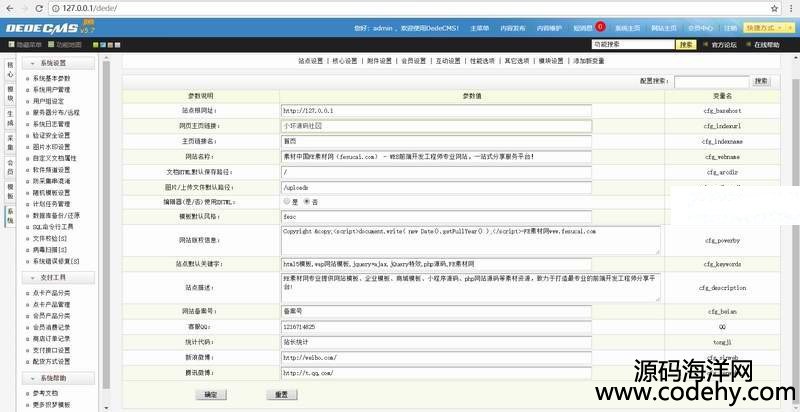Click the browser back arrow

(x=9, y=9)
